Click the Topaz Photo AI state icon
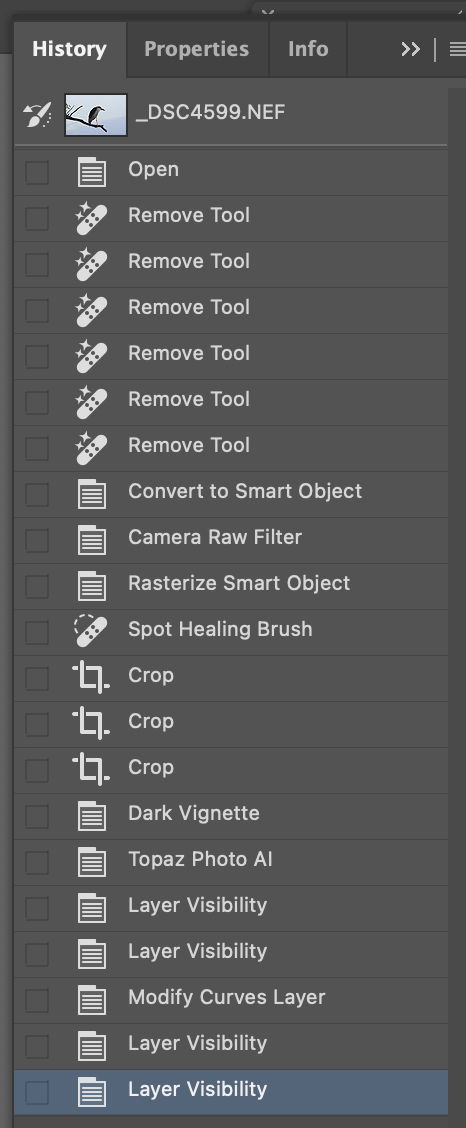The width and height of the screenshot is (466, 1128). [x=92, y=862]
